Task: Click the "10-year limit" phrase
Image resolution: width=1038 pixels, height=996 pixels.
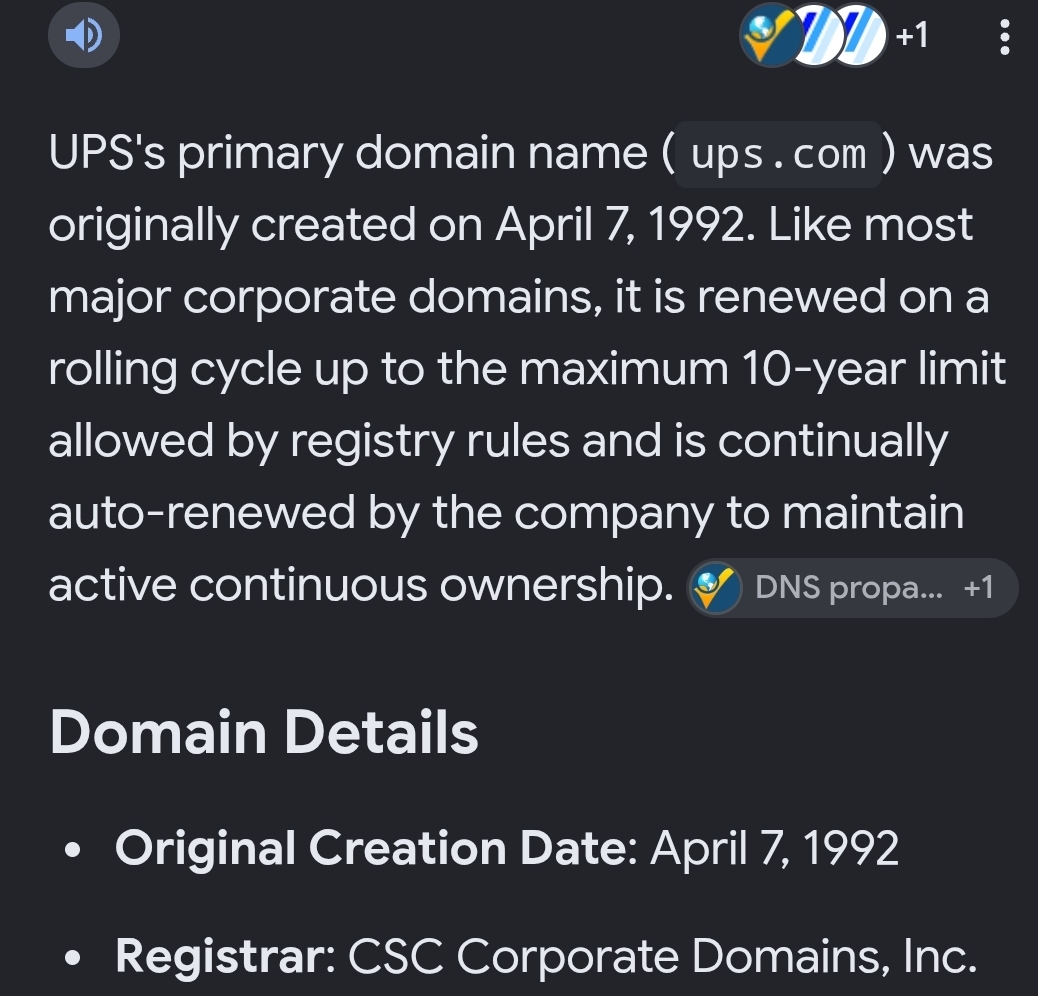Action: [x=874, y=369]
